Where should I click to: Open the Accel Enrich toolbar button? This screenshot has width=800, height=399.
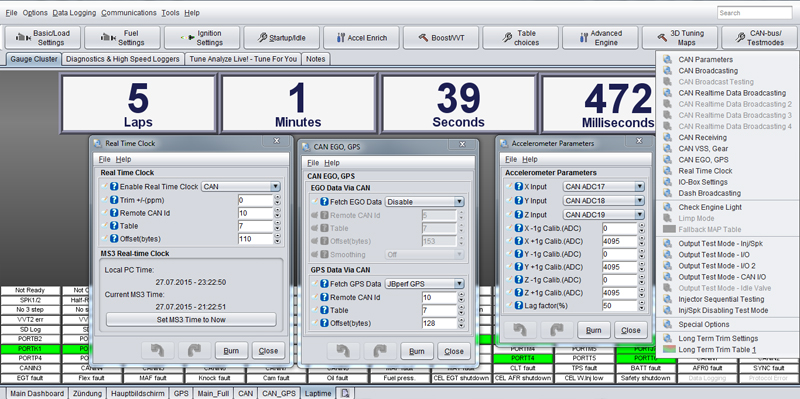click(361, 38)
